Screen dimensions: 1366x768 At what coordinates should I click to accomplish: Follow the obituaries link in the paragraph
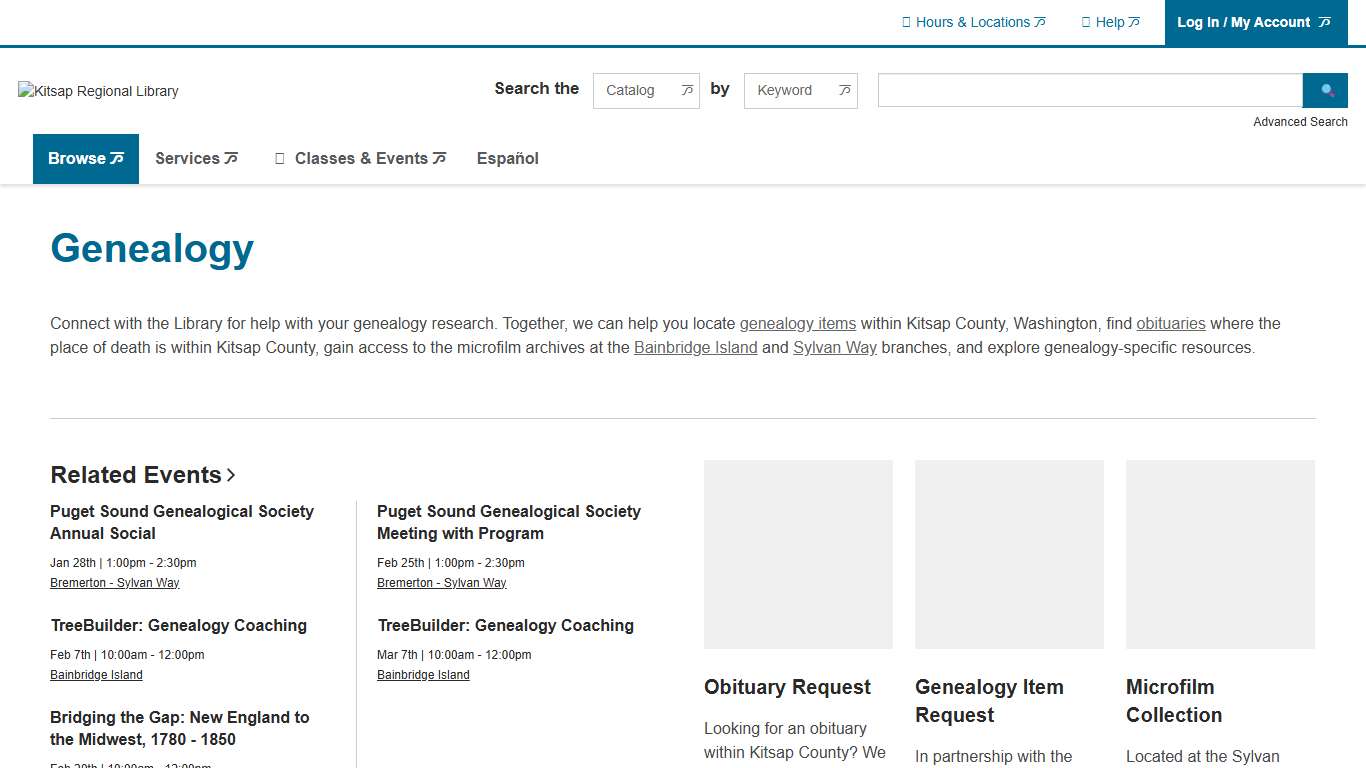point(1170,324)
